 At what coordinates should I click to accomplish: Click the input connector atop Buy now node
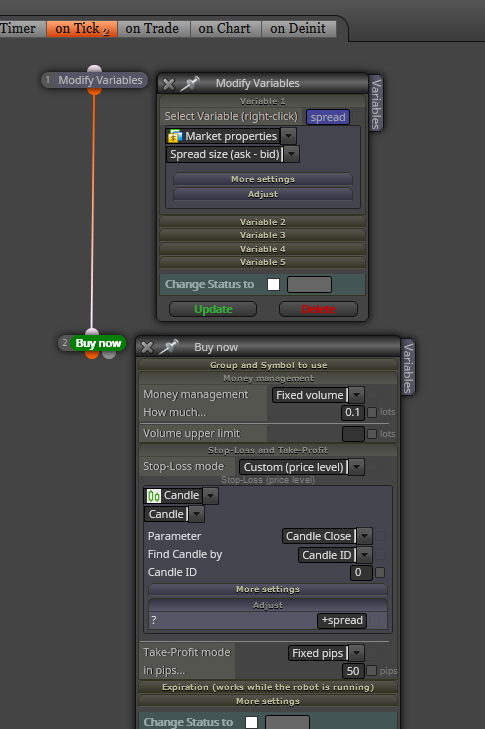pos(92,332)
